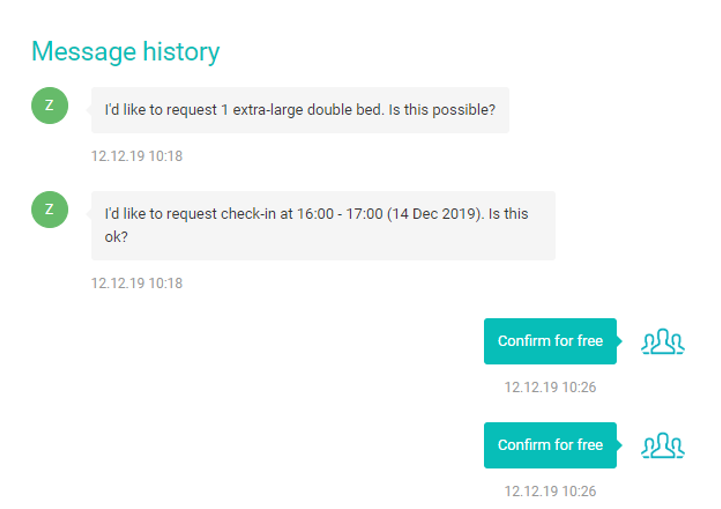Select the extra-large double bed request message
This screenshot has height=509, width=721.
[300, 110]
